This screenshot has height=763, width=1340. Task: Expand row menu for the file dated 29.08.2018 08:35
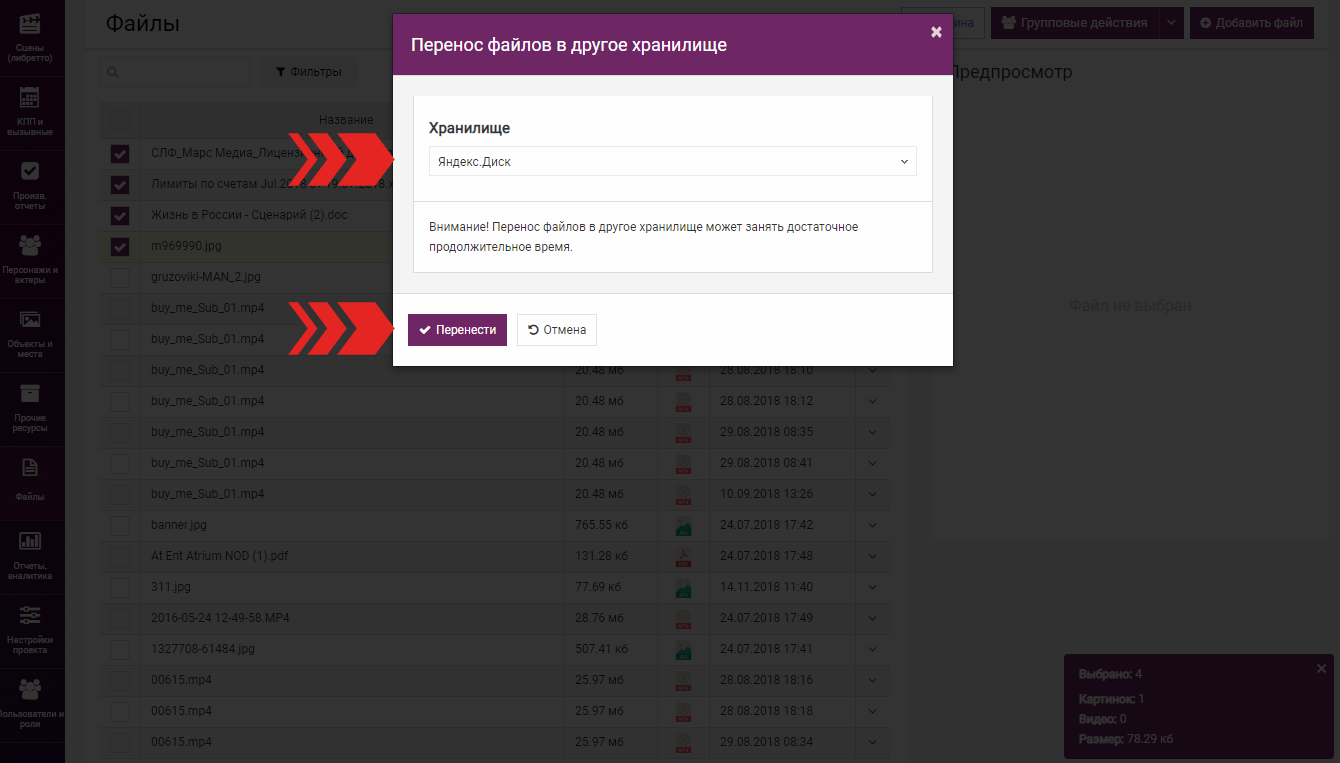click(x=872, y=432)
